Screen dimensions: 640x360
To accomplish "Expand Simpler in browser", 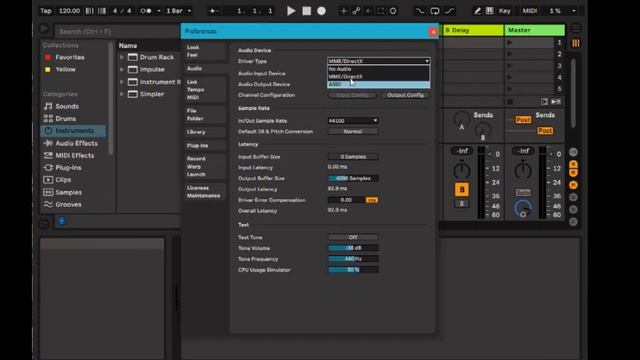I will coord(122,94).
